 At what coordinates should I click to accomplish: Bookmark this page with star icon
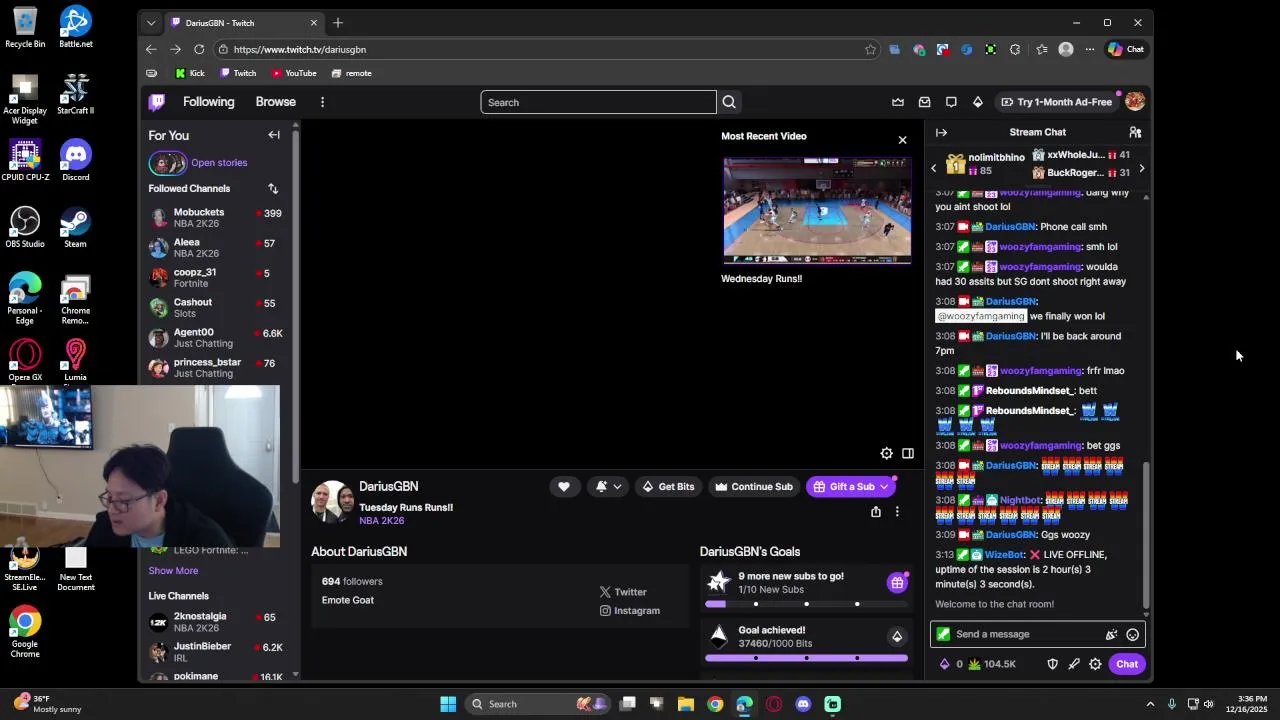click(870, 49)
